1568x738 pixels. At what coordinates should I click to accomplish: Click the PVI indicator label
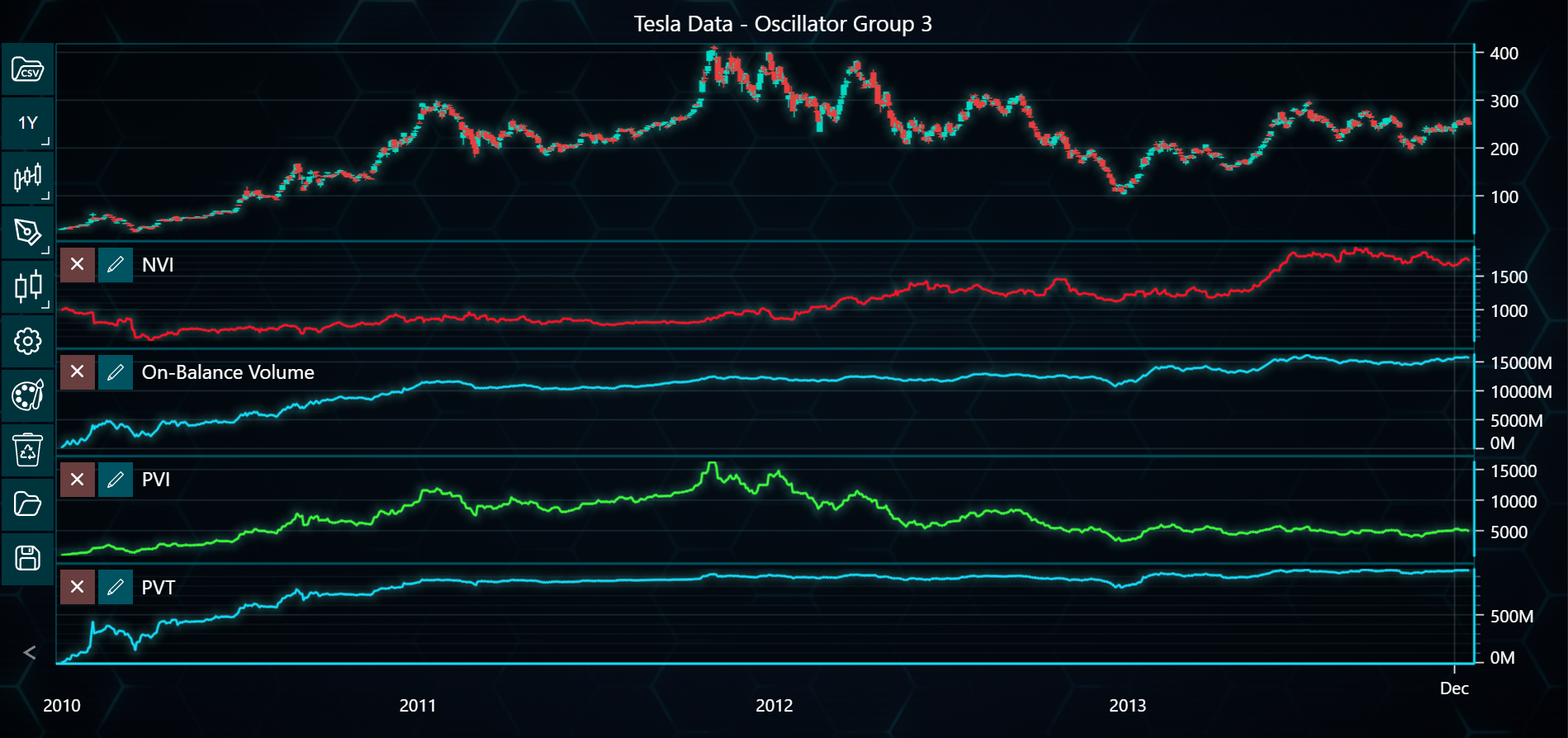[156, 480]
